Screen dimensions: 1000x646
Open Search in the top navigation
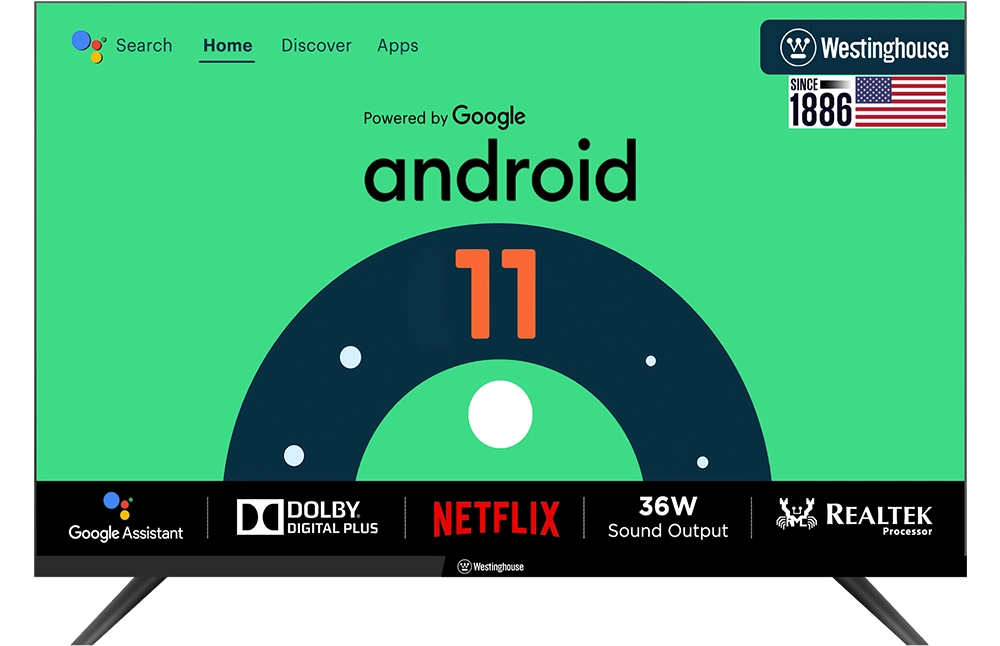[x=143, y=46]
